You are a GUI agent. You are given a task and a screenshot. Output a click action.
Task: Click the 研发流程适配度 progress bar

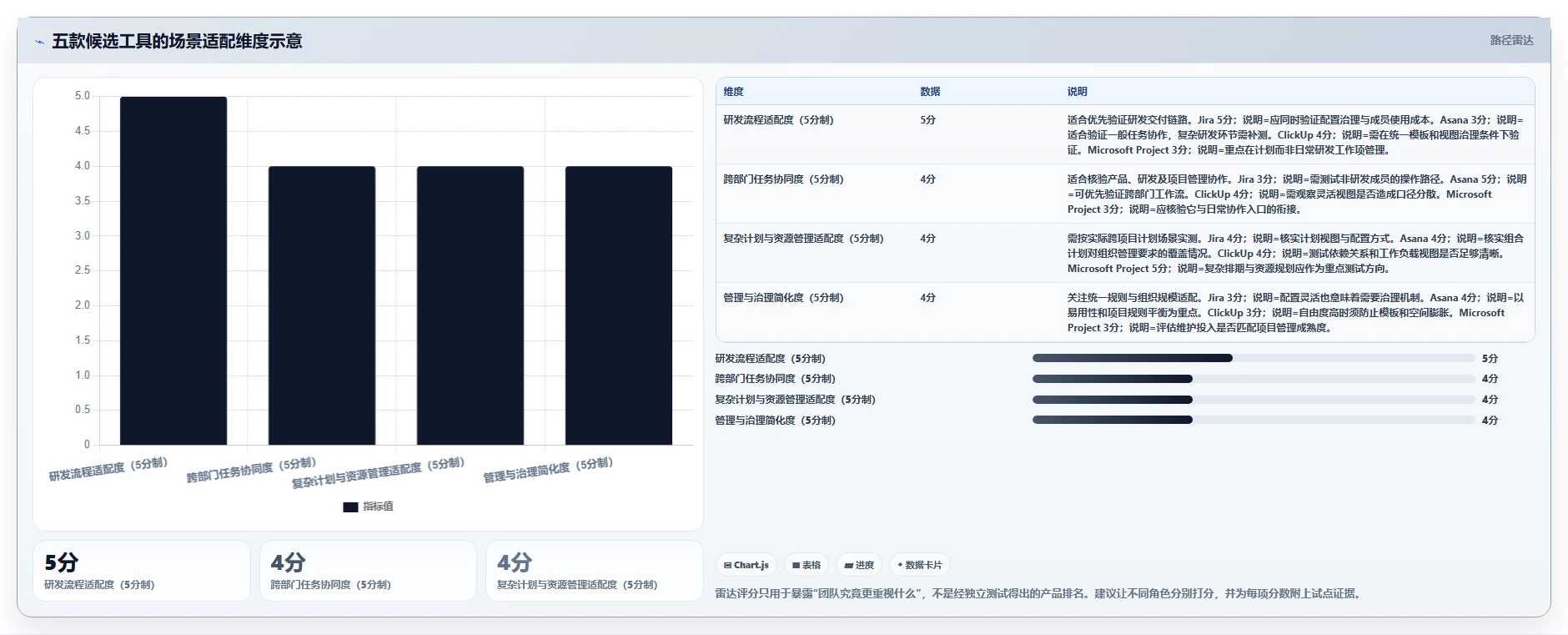pos(1254,358)
